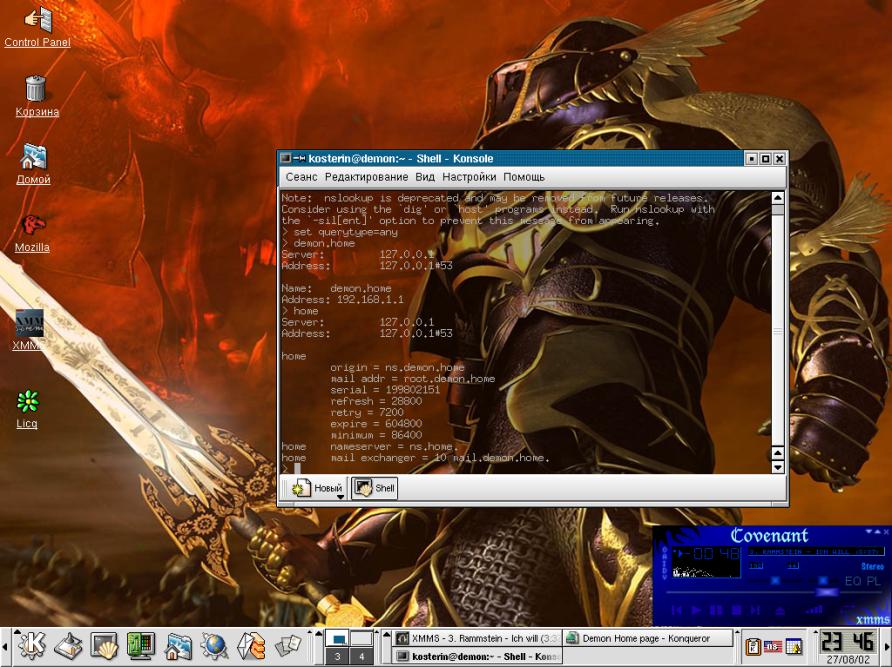
Task: Adjust XMMS volume slider knob
Action: [775, 580]
